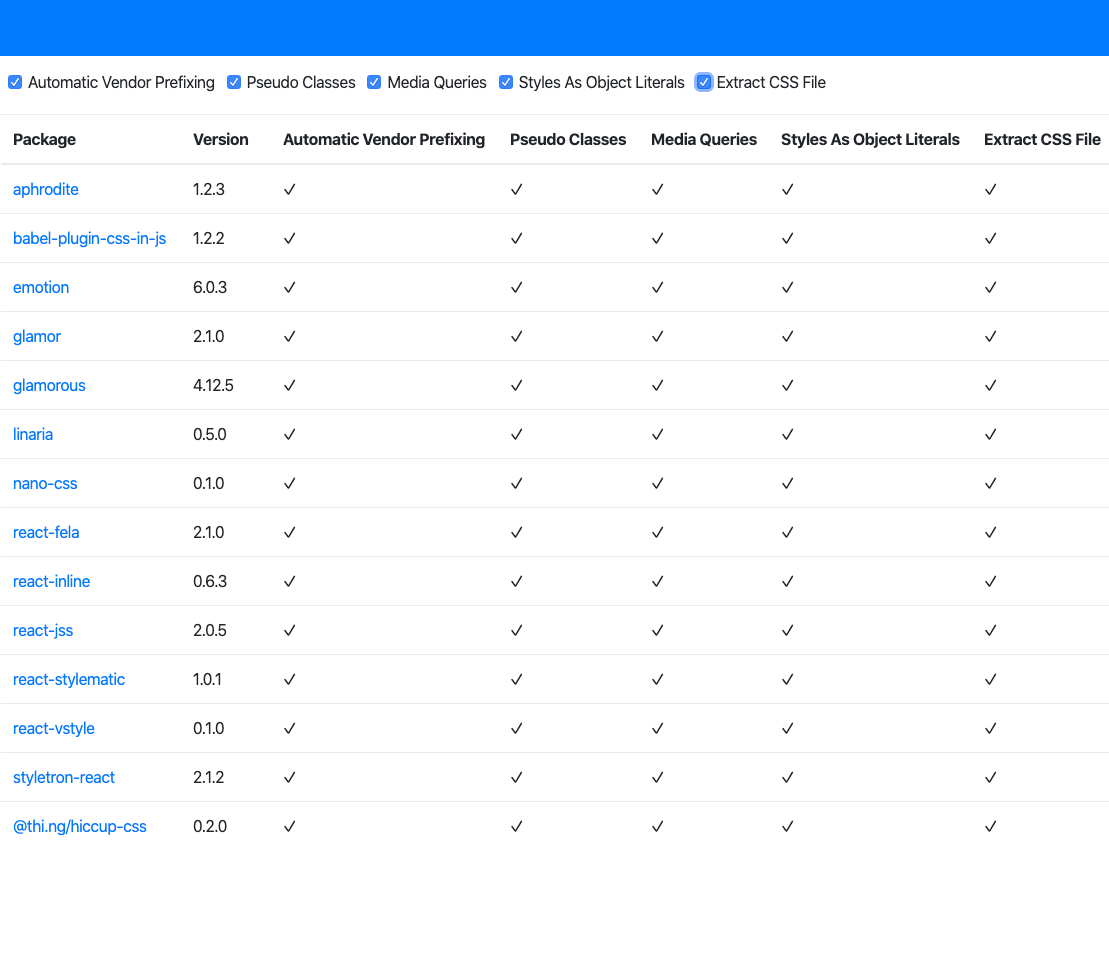Click glamor's checkmark under Extract CSS File
This screenshot has height=969, width=1109.
click(990, 336)
